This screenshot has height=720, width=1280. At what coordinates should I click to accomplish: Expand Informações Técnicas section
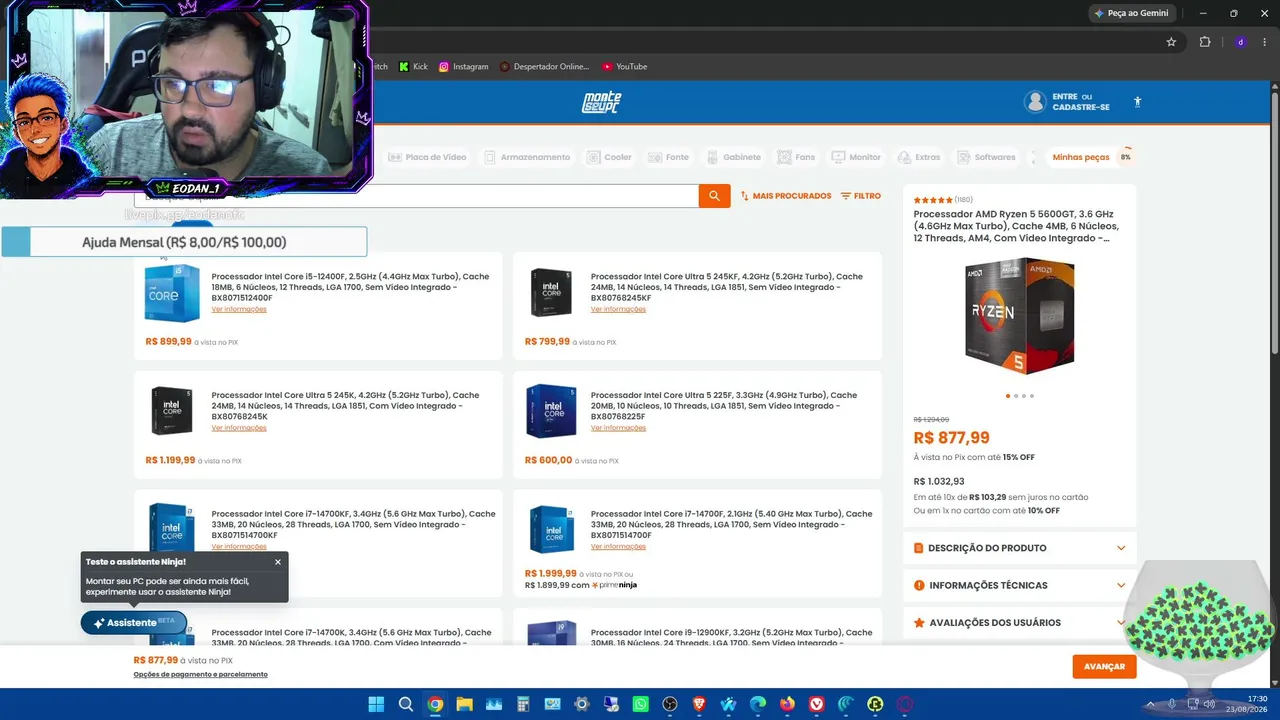pos(1020,585)
